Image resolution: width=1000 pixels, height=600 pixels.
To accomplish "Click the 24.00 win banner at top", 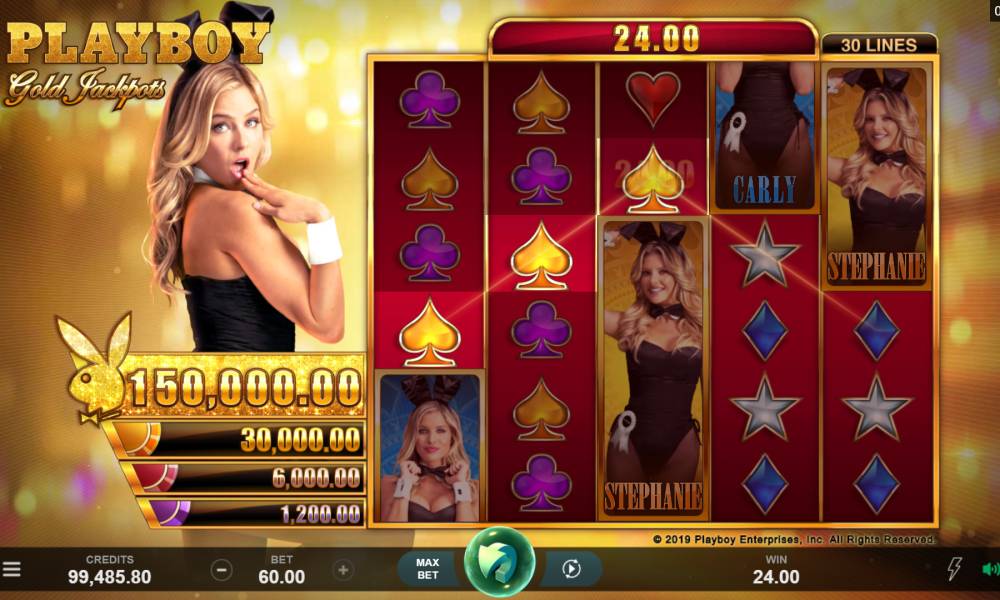I will [x=654, y=38].
